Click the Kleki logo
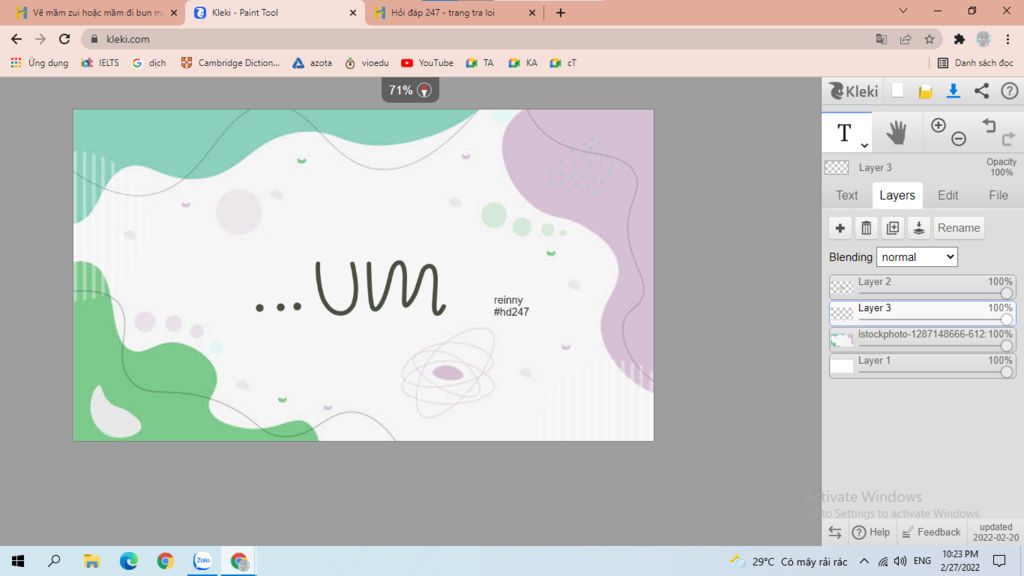Screen dimensions: 1024x576 tap(853, 91)
